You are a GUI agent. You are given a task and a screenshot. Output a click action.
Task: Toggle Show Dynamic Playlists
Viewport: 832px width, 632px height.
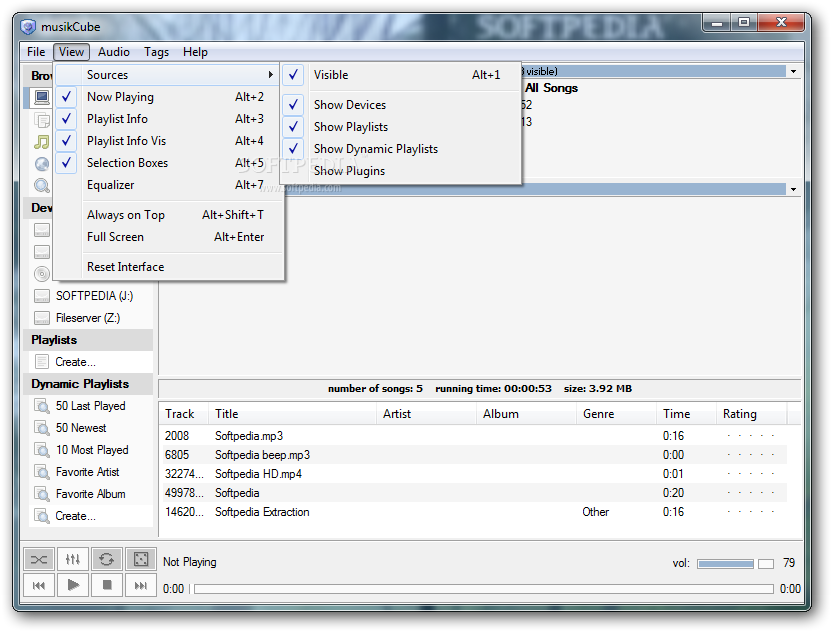293,149
